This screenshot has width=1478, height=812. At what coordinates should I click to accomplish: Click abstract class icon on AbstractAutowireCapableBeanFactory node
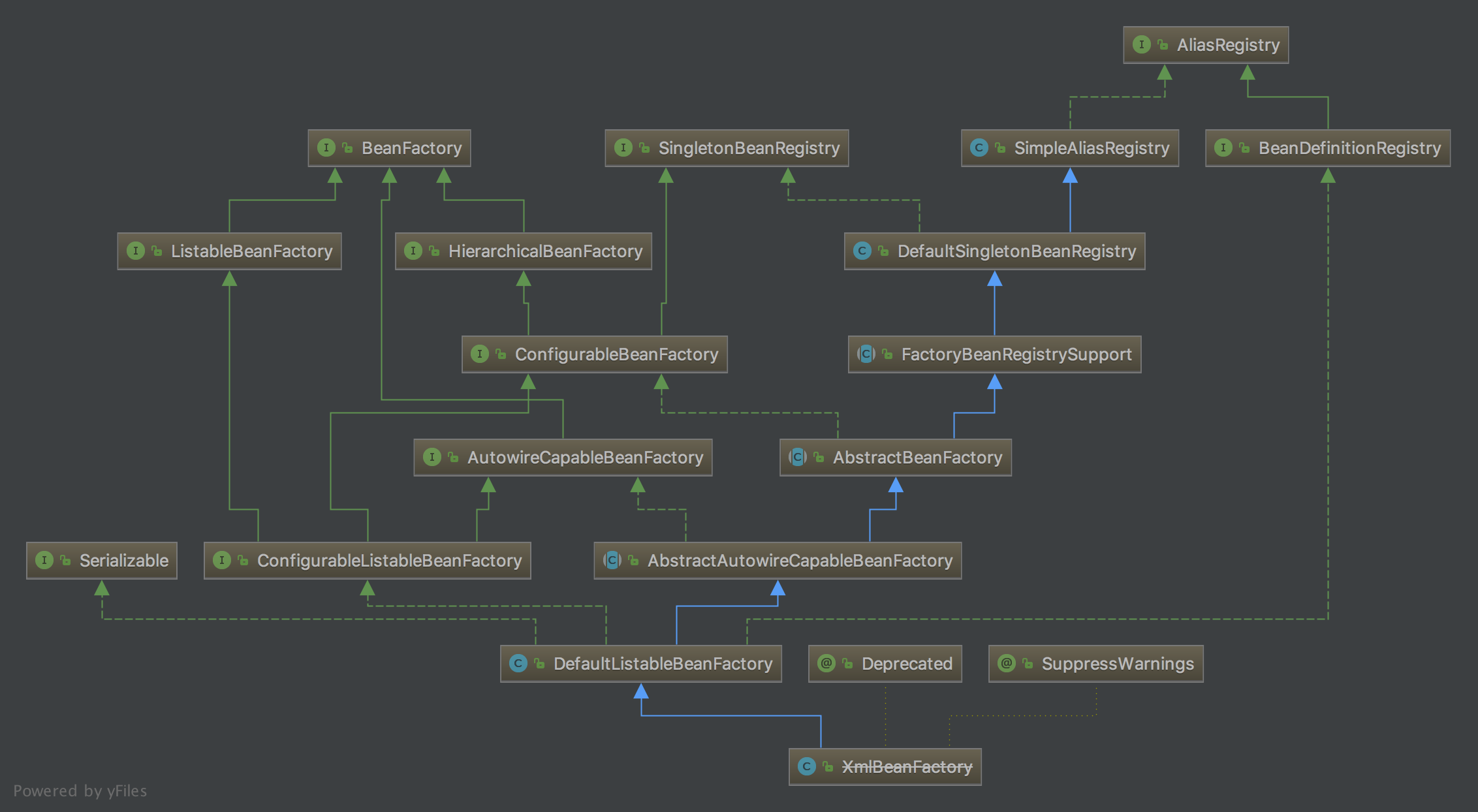612,560
